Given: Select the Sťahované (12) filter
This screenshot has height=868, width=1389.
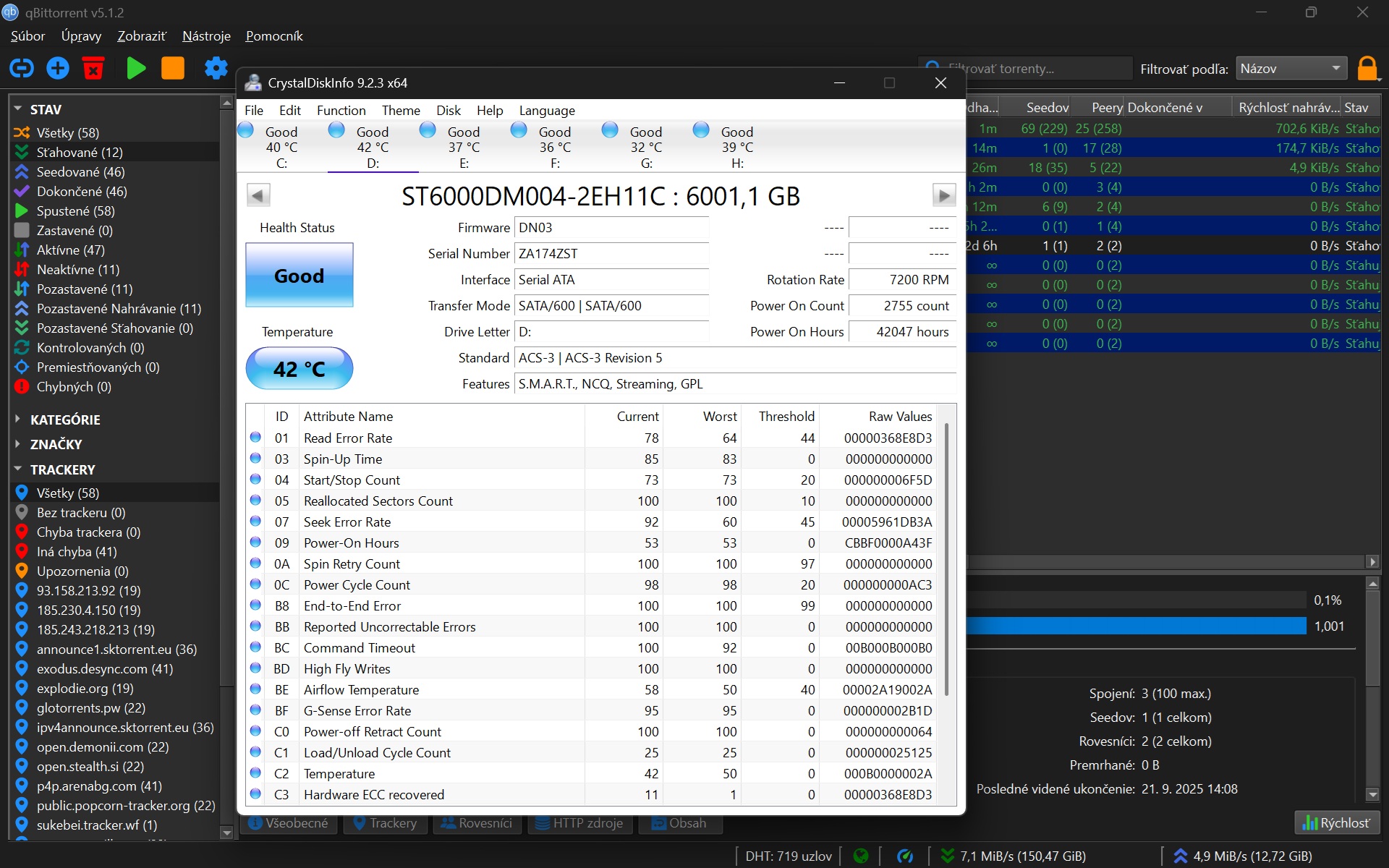Looking at the screenshot, I should tap(80, 153).
